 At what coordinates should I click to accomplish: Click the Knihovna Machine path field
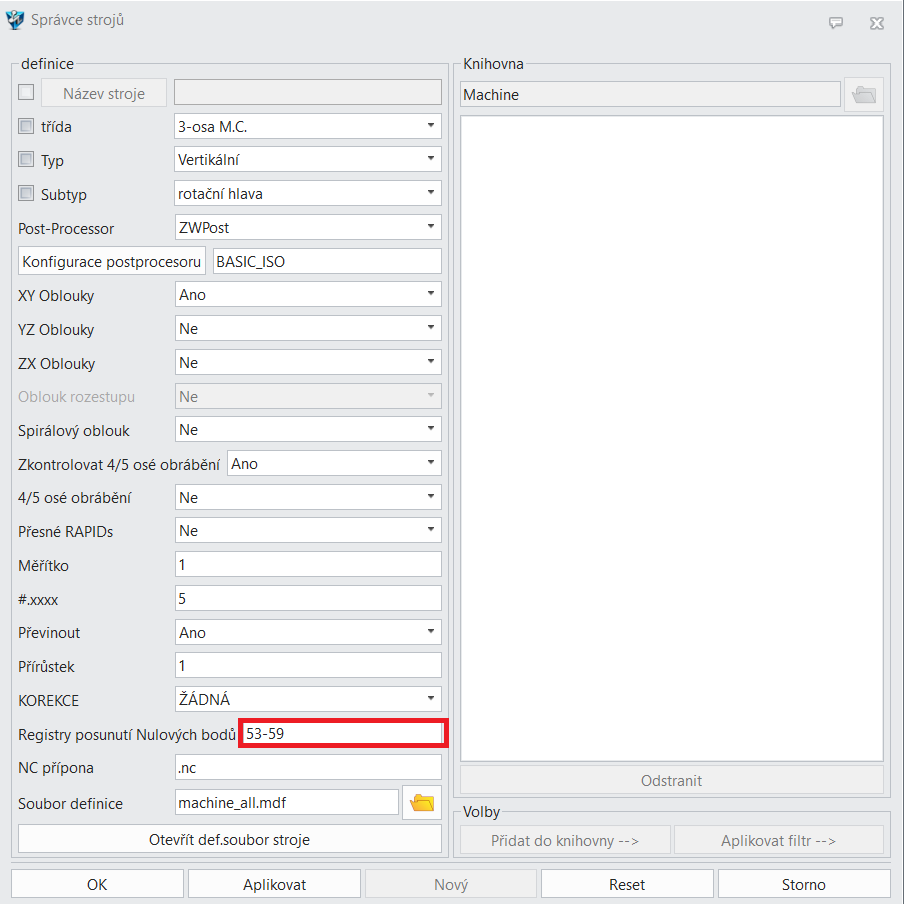(x=650, y=94)
